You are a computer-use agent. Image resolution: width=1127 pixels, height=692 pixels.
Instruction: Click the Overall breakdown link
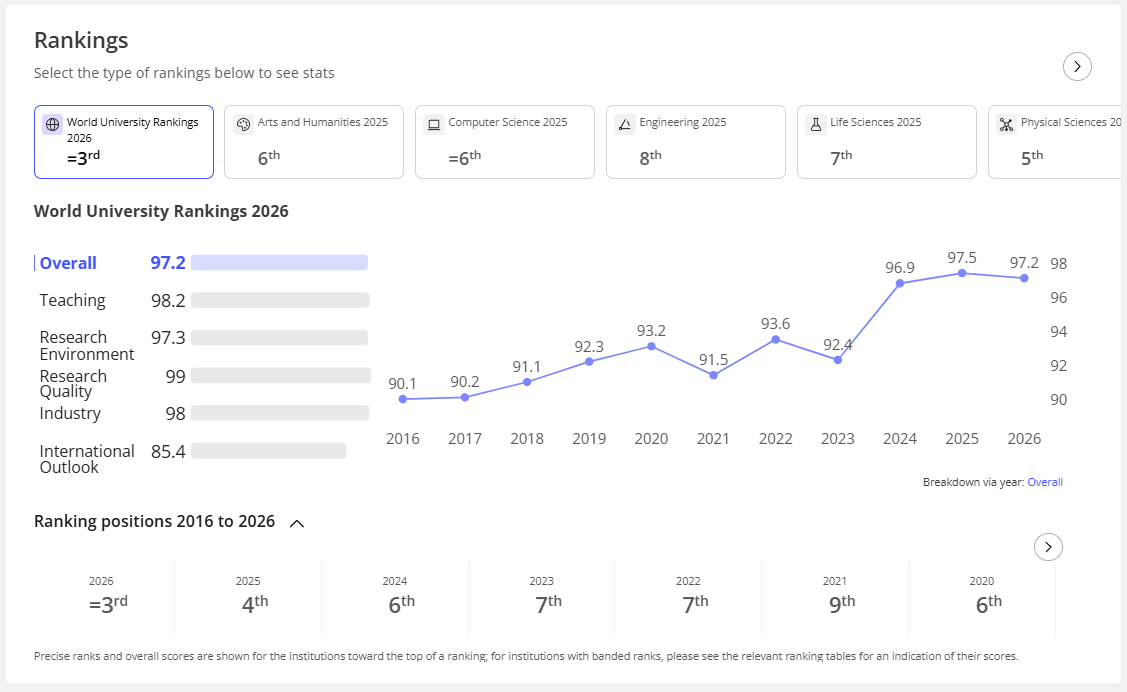pyautogui.click(x=1044, y=482)
